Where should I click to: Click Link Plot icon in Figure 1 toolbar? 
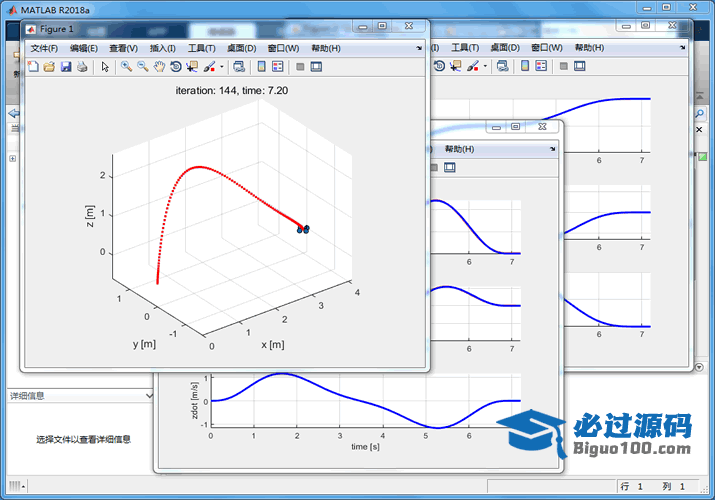(x=238, y=67)
